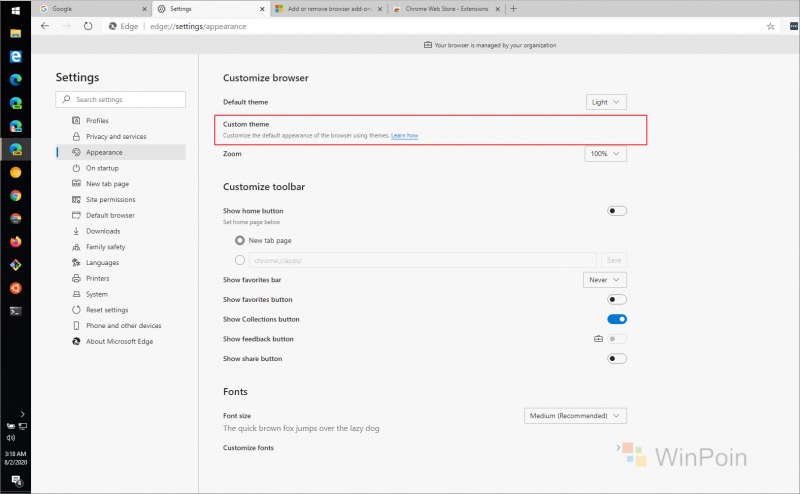Screen dimensions: 800x494
Task: Open the taskbar notification center icon
Action: (x=16, y=481)
